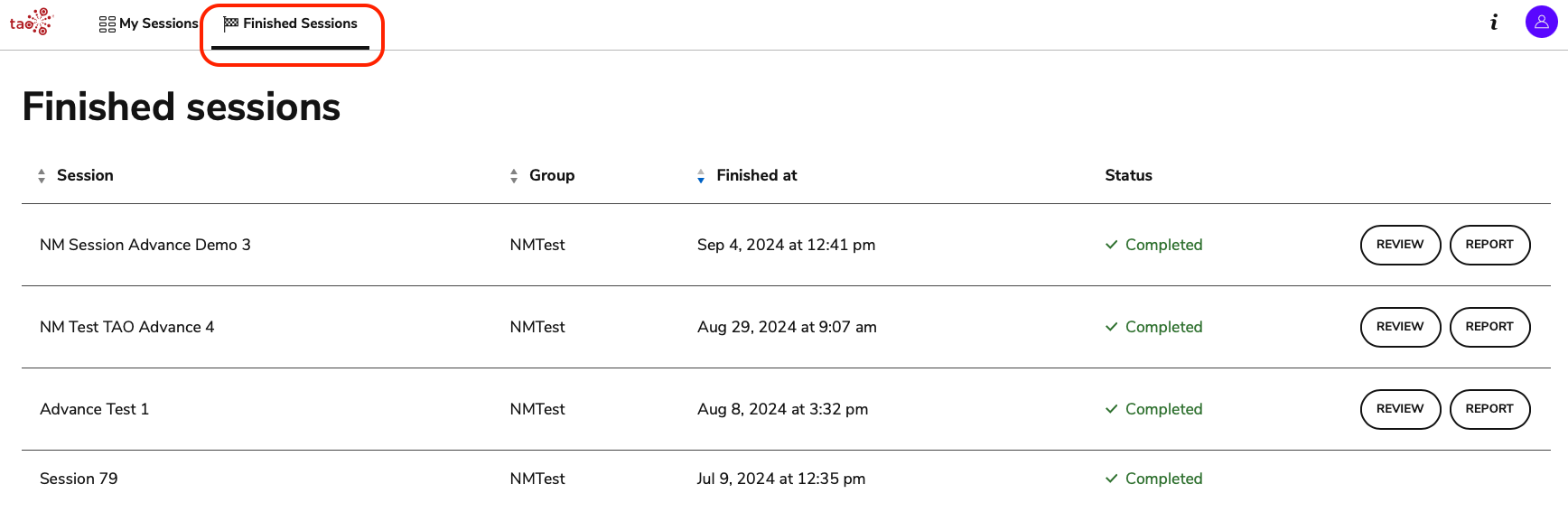Click the Session 79 row name

pyautogui.click(x=79, y=479)
